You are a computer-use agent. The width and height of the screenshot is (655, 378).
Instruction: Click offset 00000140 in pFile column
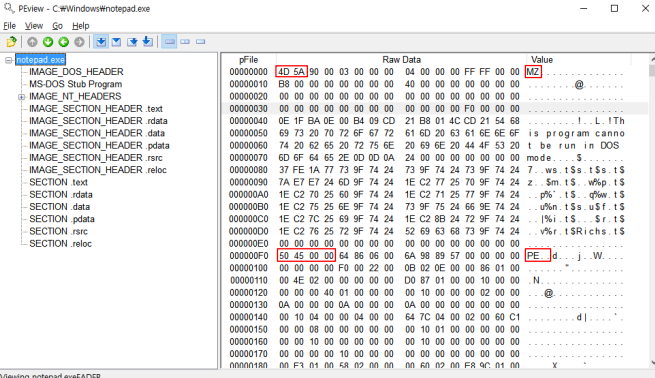click(248, 317)
